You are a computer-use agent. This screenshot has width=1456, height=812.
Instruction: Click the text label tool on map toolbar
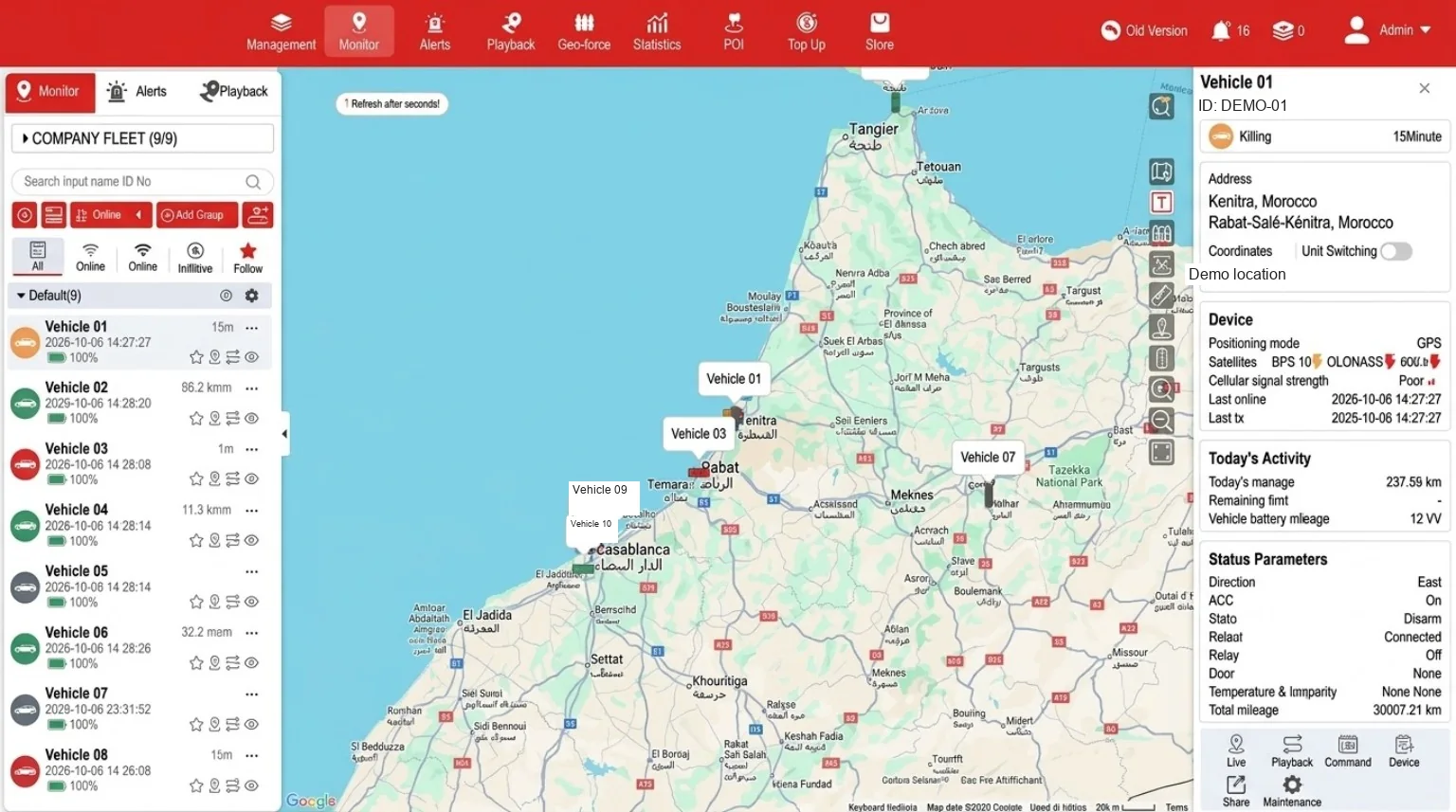(1161, 202)
